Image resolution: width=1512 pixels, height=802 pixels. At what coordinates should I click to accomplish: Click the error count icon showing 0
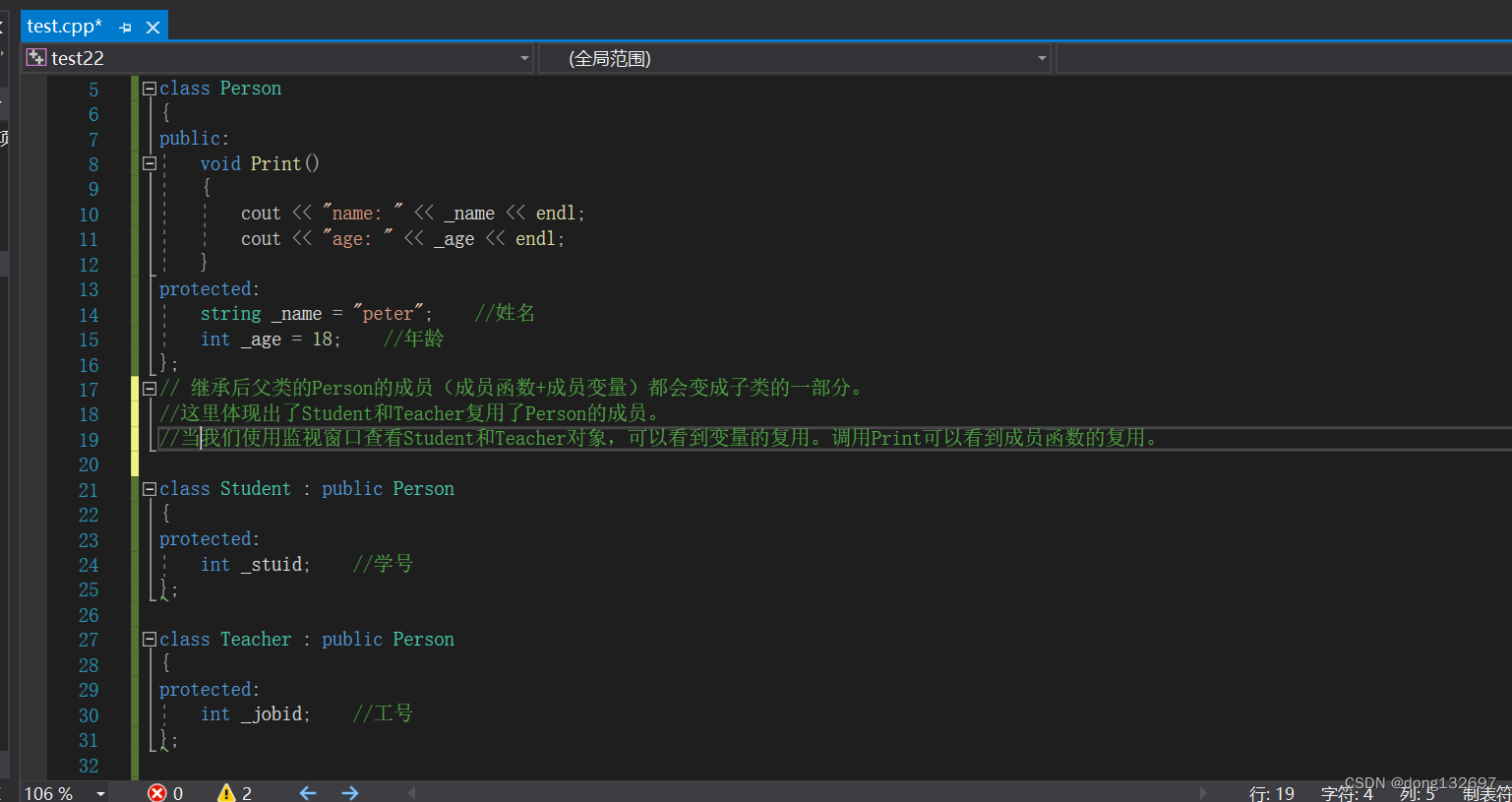coord(156,793)
